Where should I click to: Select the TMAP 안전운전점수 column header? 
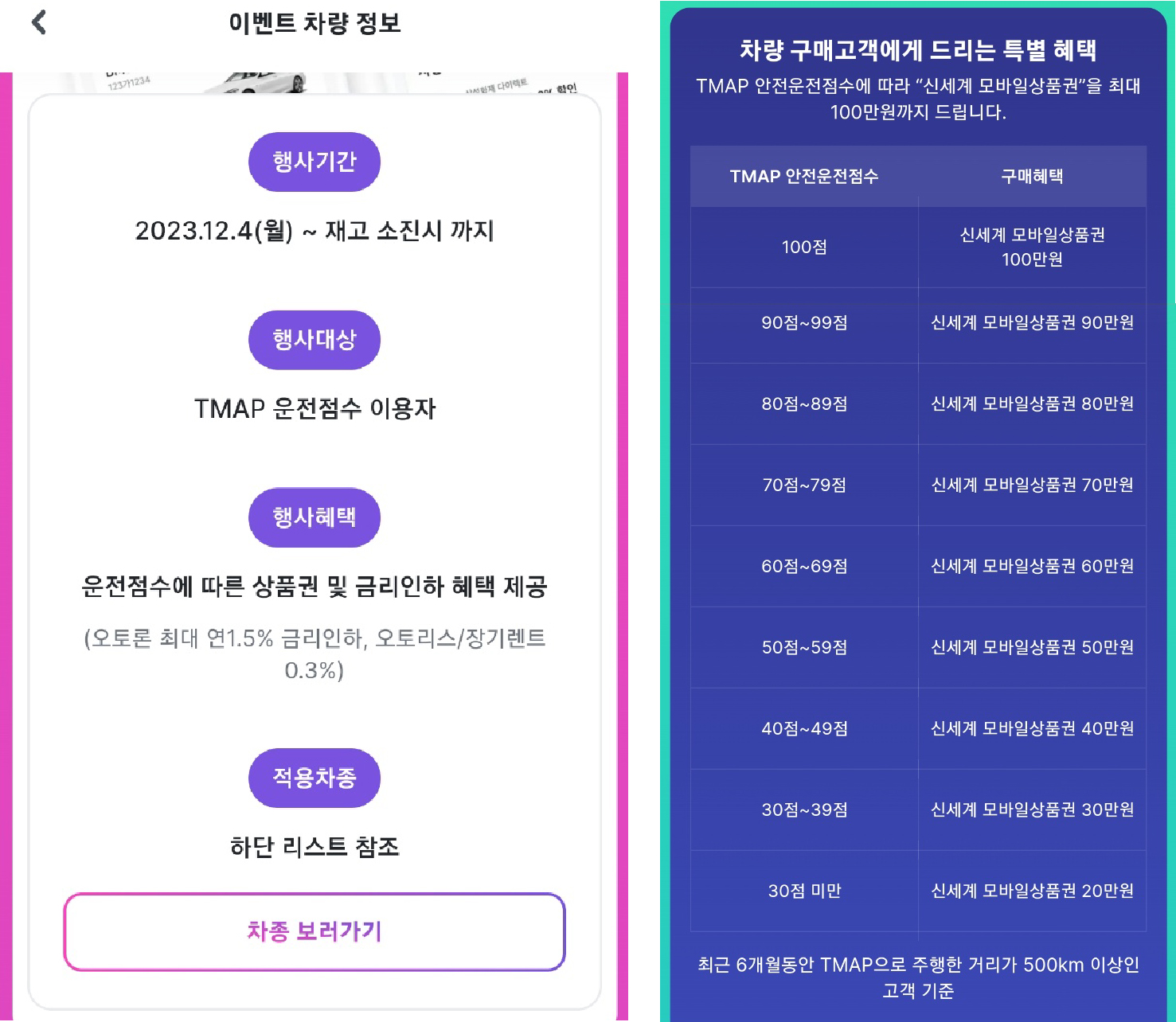pos(804,177)
